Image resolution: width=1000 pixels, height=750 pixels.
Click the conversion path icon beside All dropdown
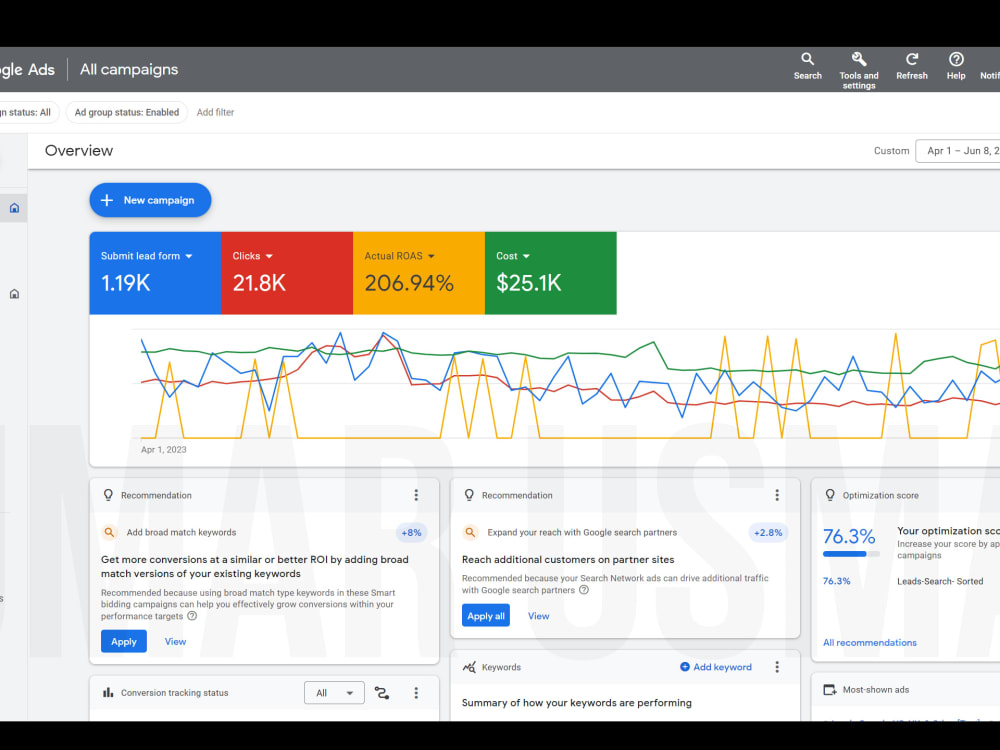point(382,693)
